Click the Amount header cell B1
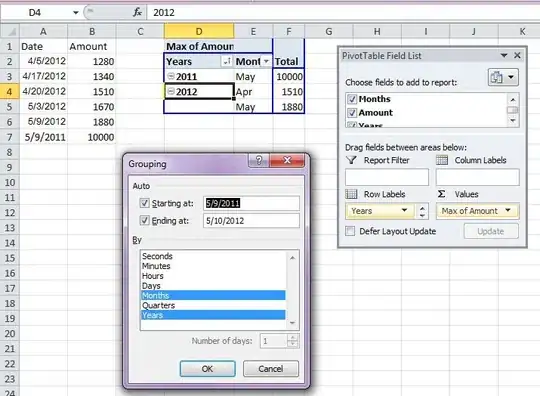 pyautogui.click(x=92, y=46)
